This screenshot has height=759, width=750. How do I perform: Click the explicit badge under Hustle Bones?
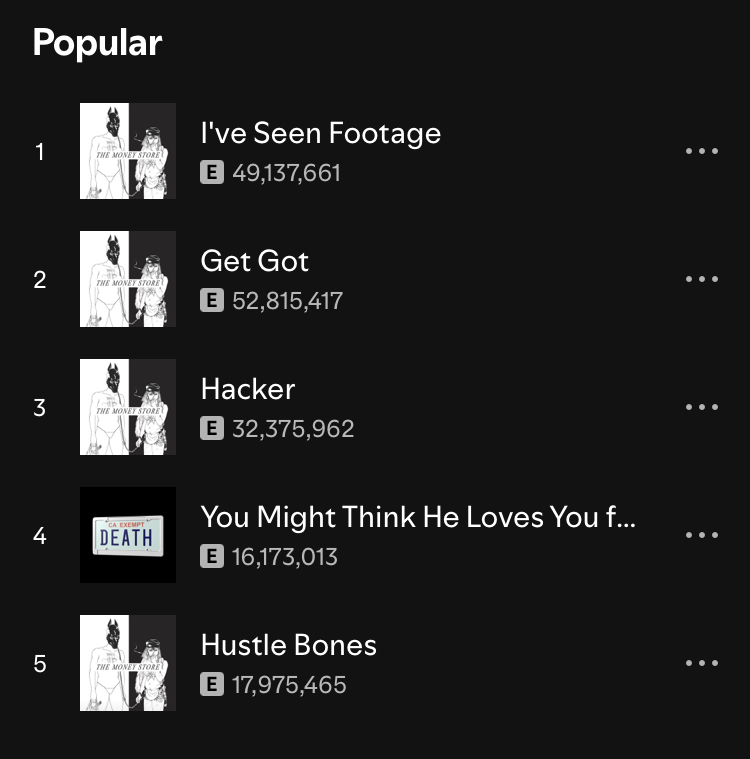(211, 685)
